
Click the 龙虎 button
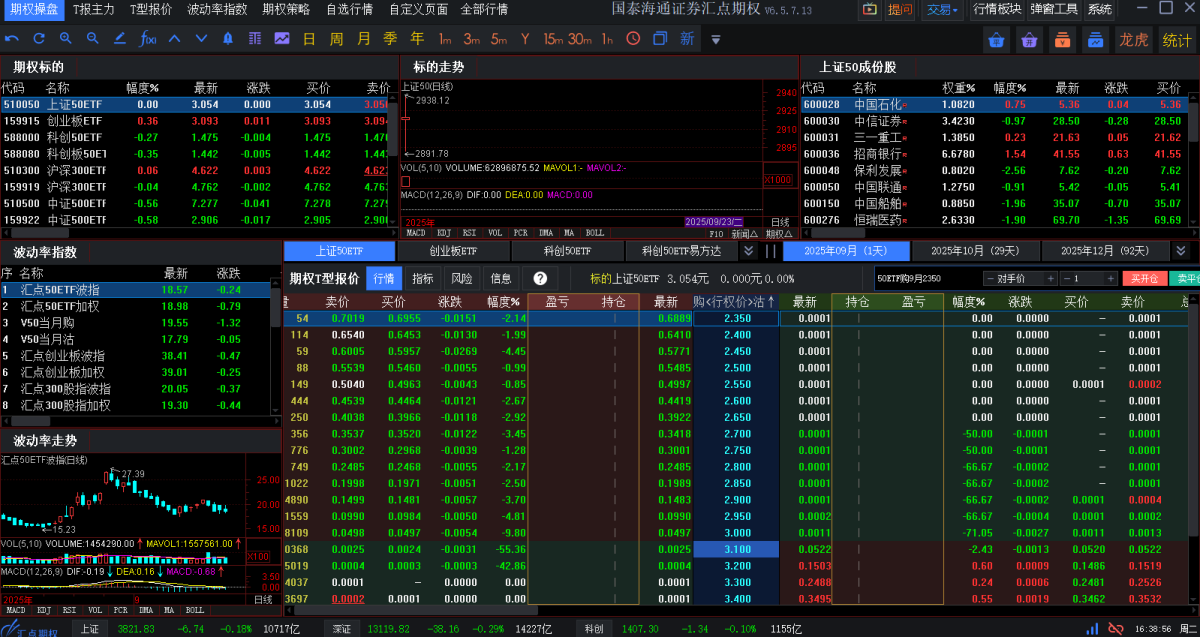1134,40
